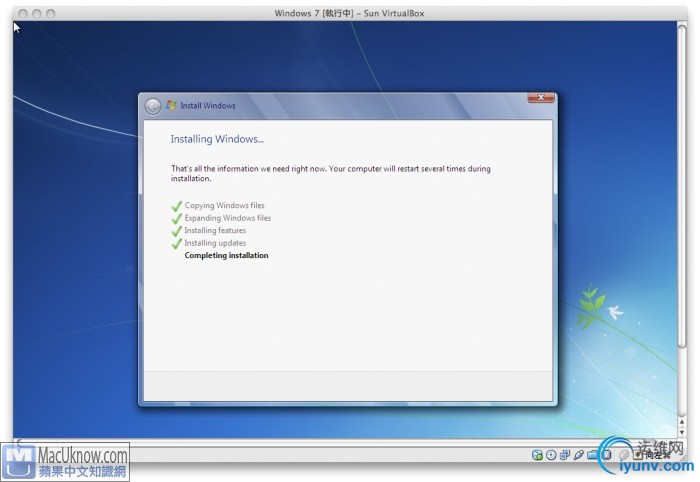Click the green checkmark beside Expanding Windows files
Screen dimensions: 700x482
[x=177, y=218]
